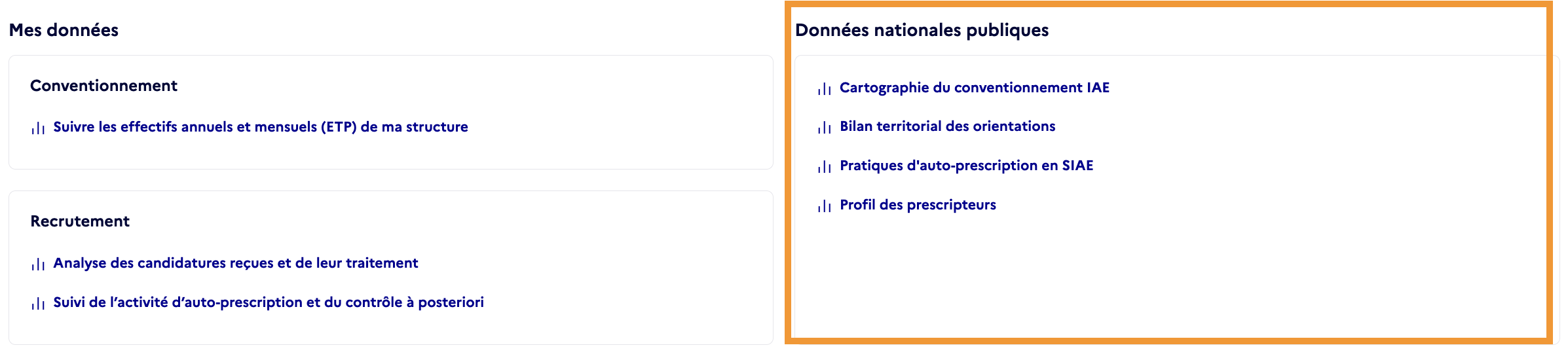Click the chart icon beside Suivre les effectifs
The width and height of the screenshot is (1568, 360).
(x=38, y=128)
